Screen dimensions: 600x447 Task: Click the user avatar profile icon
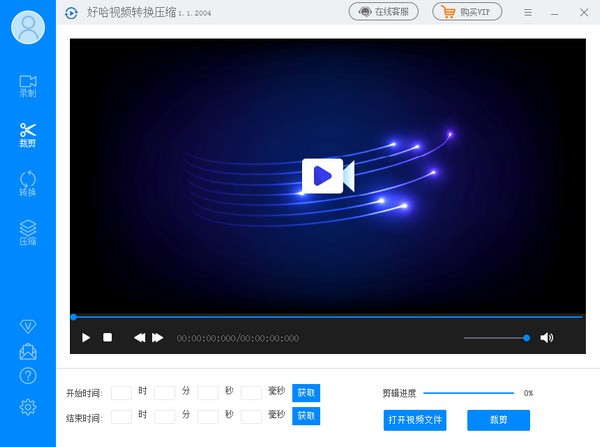click(28, 27)
